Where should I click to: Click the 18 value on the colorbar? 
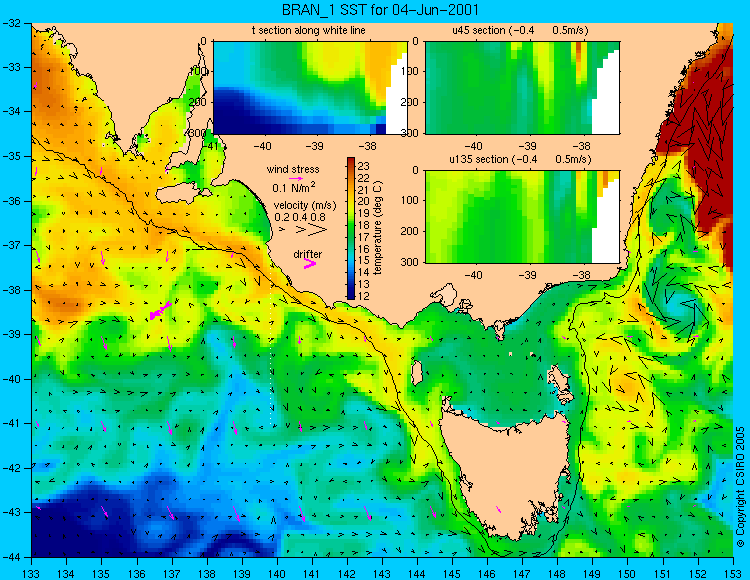tap(364, 225)
